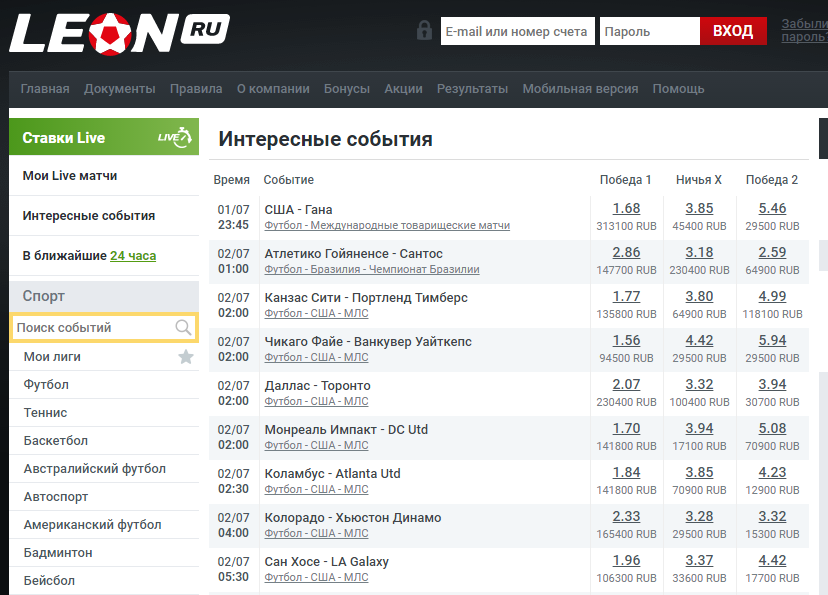This screenshot has width=828, height=595.
Task: Select Интересные события in sidebar
Action: pos(89,215)
